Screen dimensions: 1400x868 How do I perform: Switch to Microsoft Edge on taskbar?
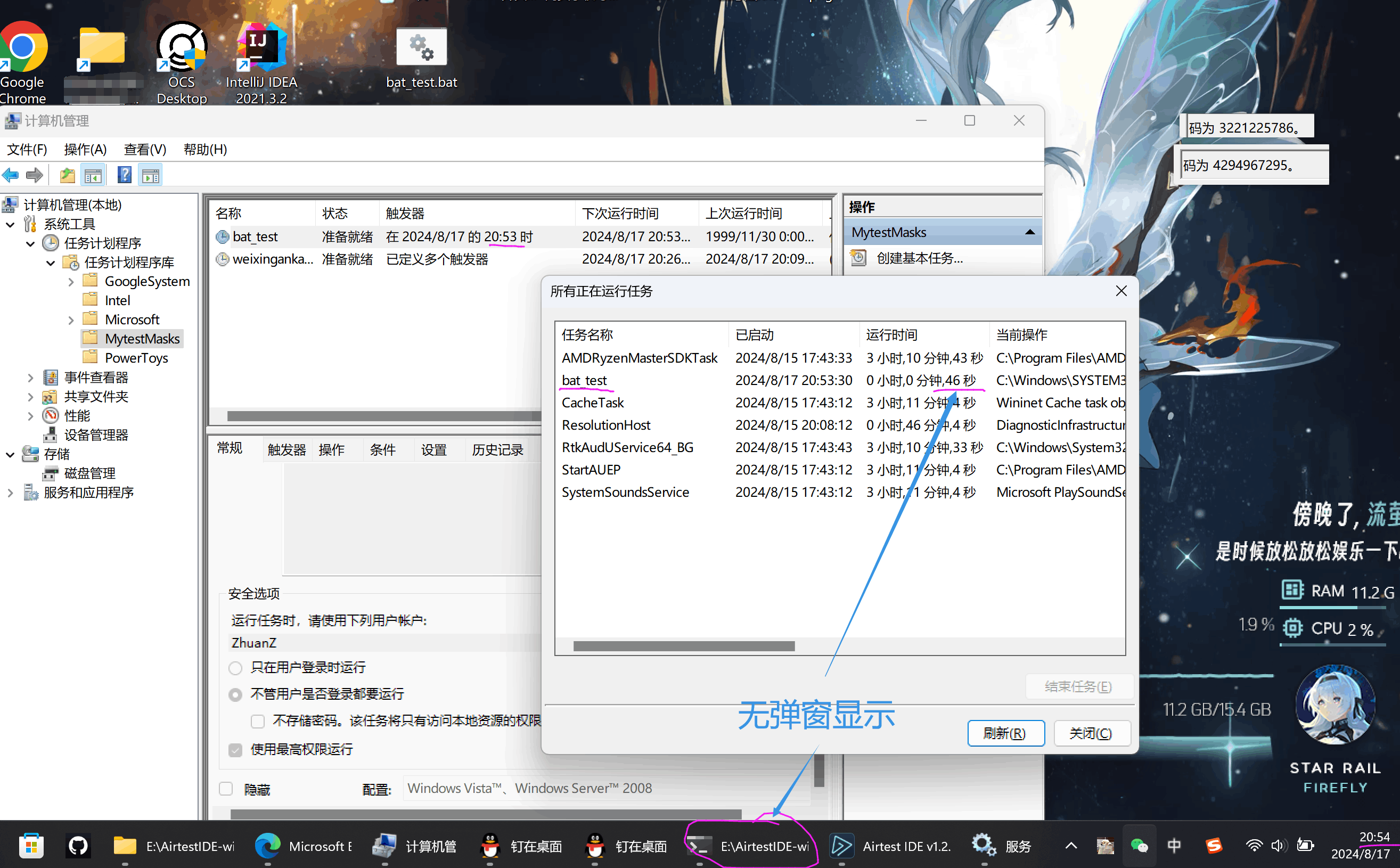coord(304,846)
